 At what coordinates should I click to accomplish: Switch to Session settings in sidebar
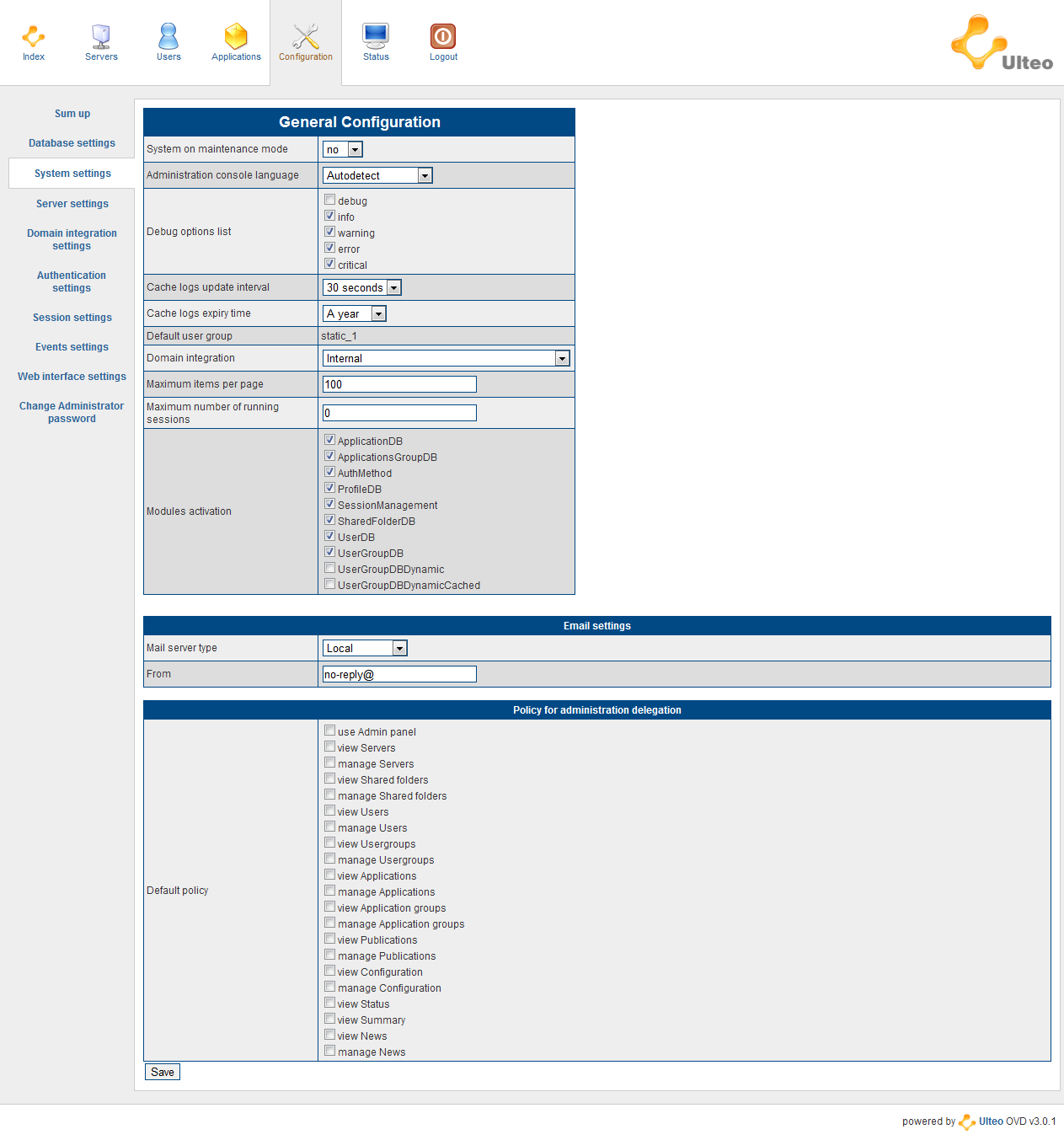72,318
